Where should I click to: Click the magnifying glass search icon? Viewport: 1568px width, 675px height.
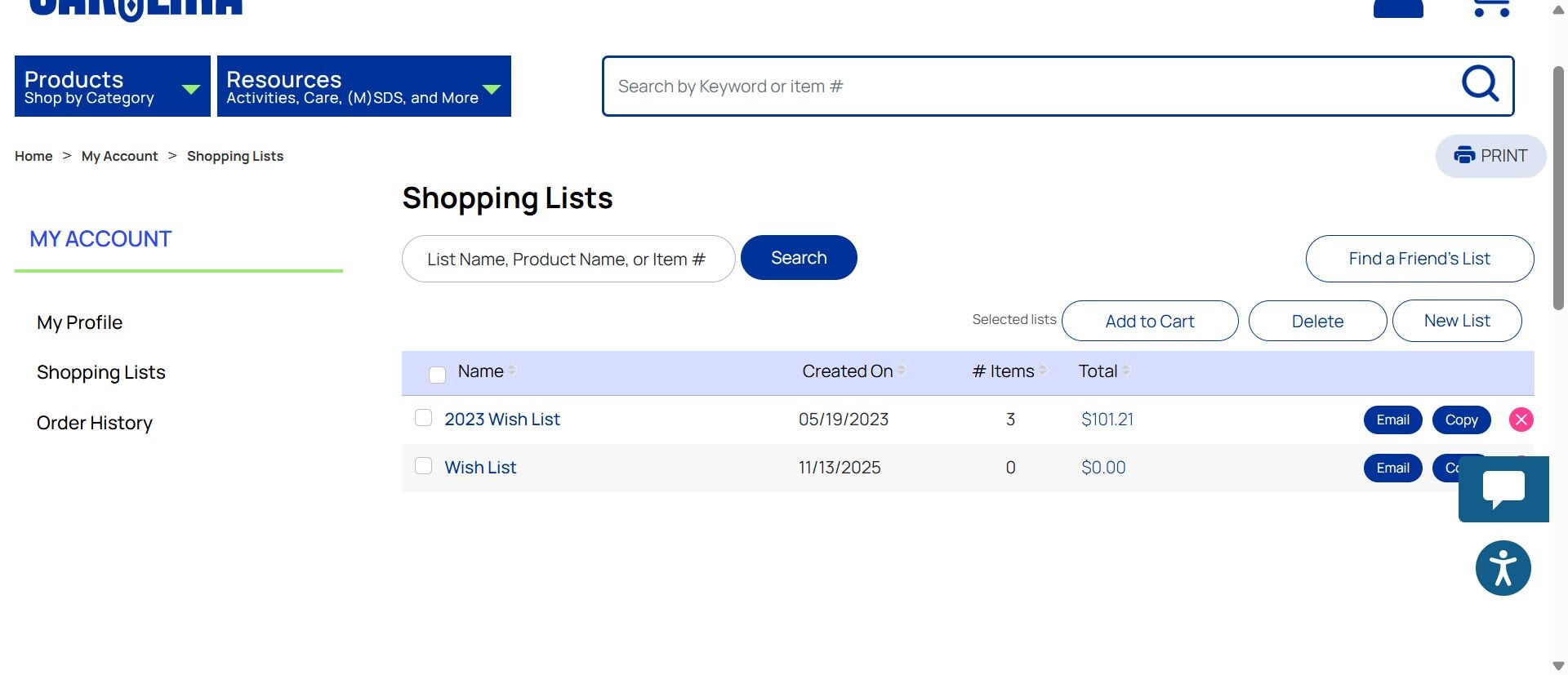coord(1479,84)
